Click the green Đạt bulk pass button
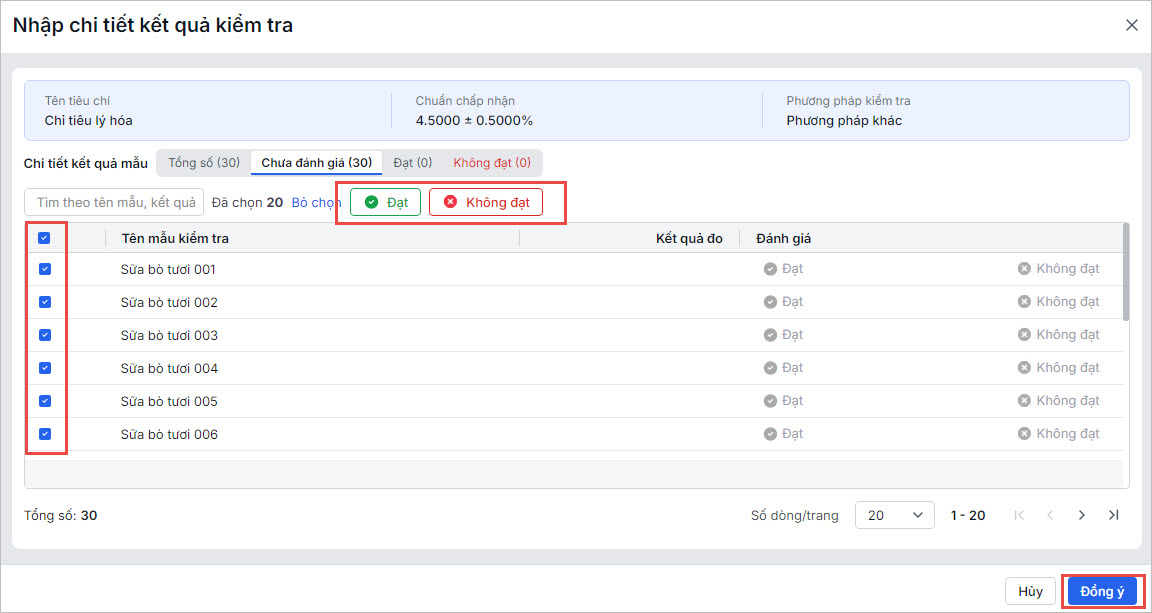The height and width of the screenshot is (613, 1152). (386, 202)
